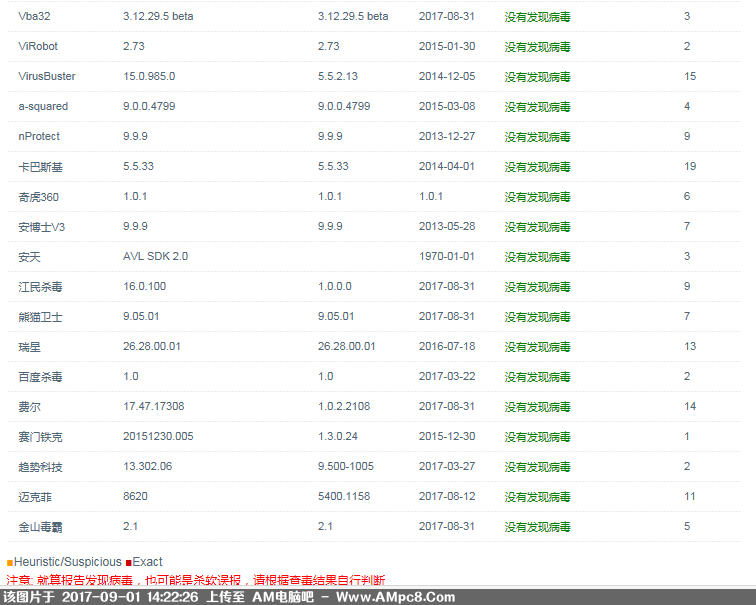Select engine version 1.0.0.0 of 江民杀毒
The height and width of the screenshot is (605, 756).
click(335, 286)
